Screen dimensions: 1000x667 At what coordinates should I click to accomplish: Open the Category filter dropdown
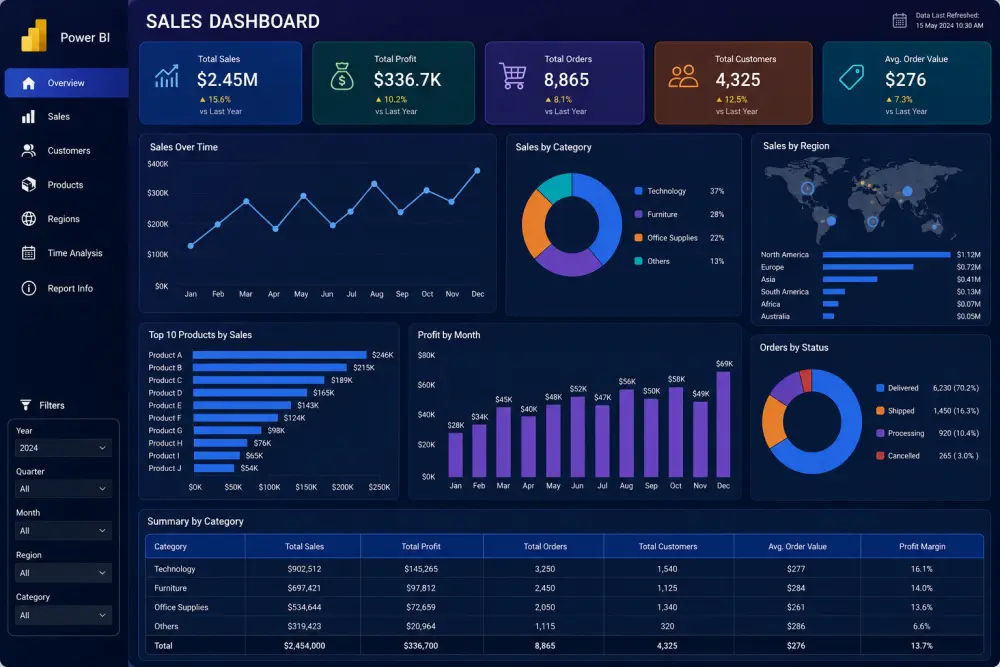63,615
